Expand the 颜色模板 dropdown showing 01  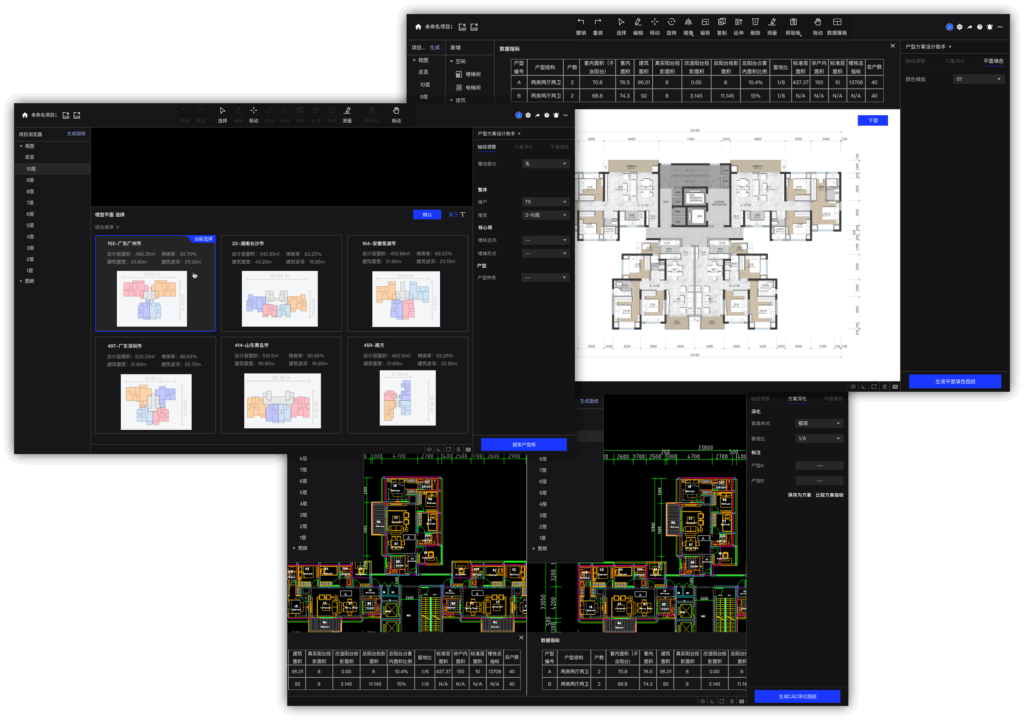[x=978, y=78]
